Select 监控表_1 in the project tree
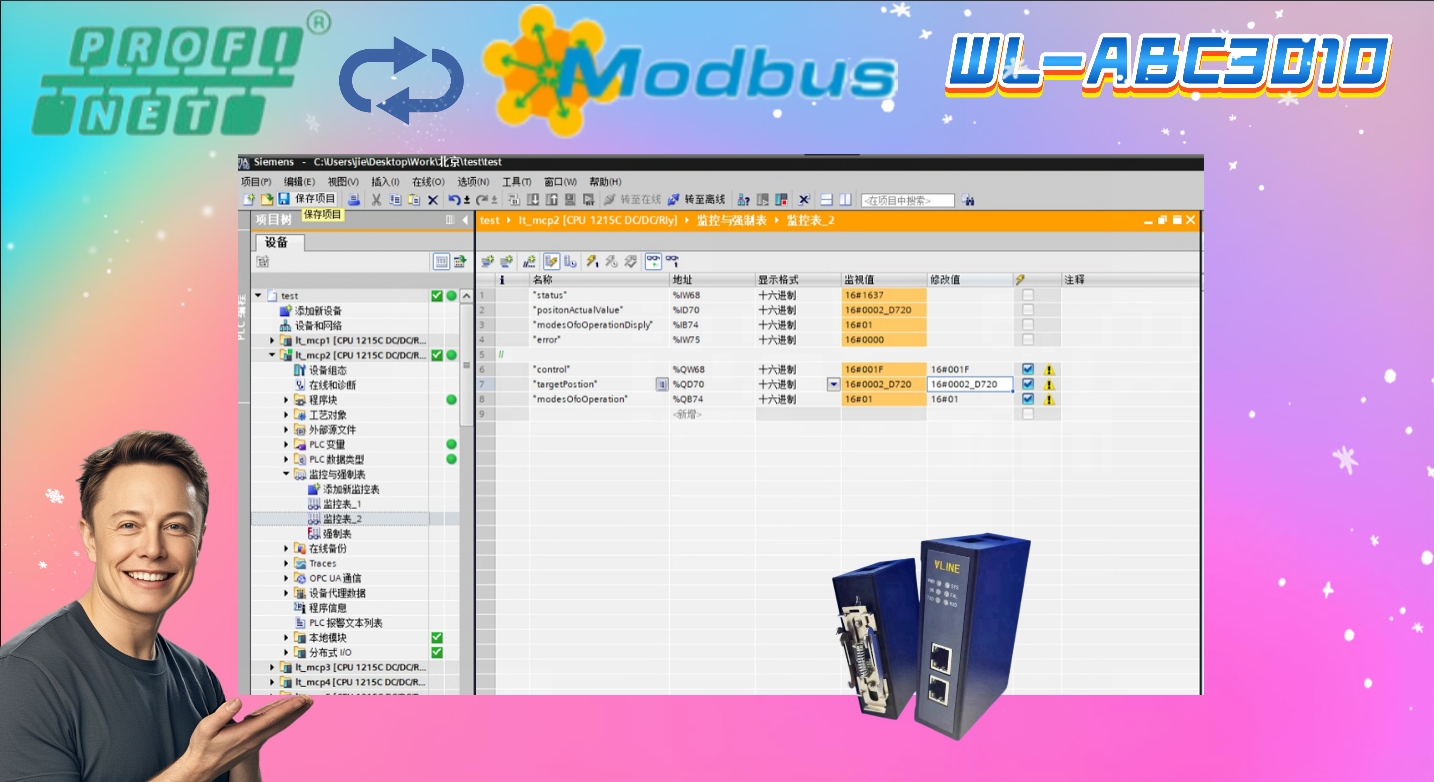The image size is (1434, 782). coord(334,504)
